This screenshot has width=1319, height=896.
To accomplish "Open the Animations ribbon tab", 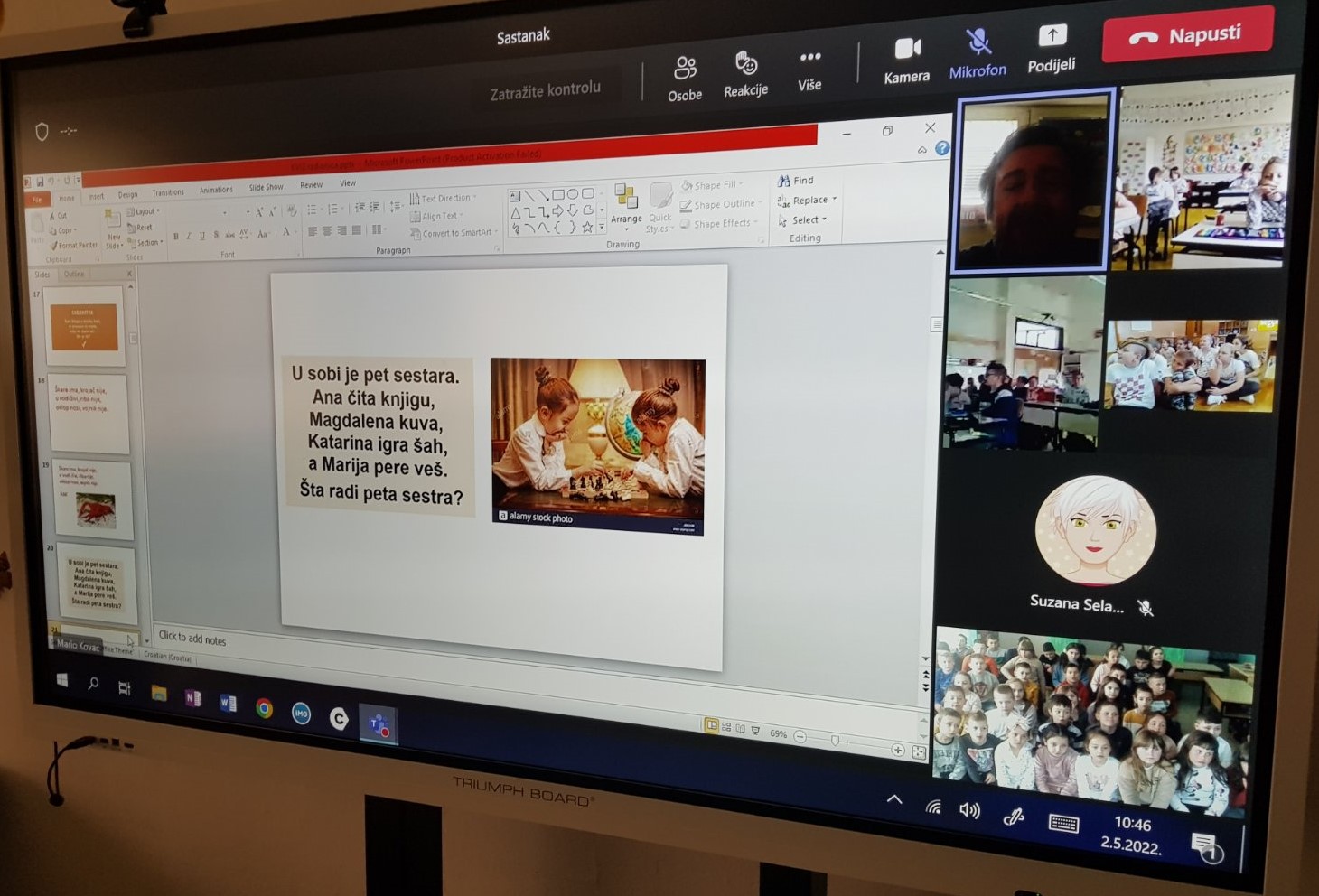I will tap(216, 190).
